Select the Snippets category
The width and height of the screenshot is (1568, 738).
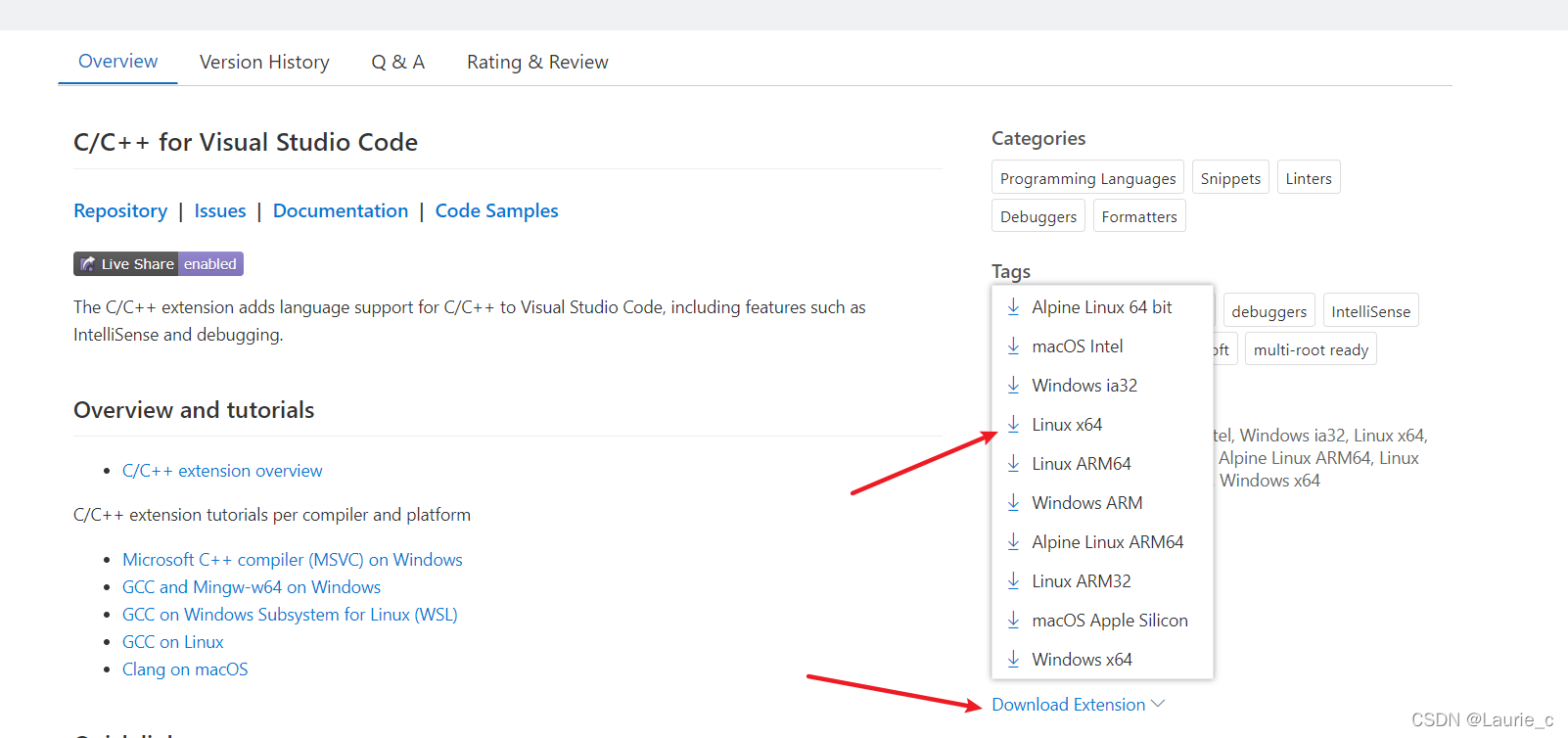click(1230, 178)
